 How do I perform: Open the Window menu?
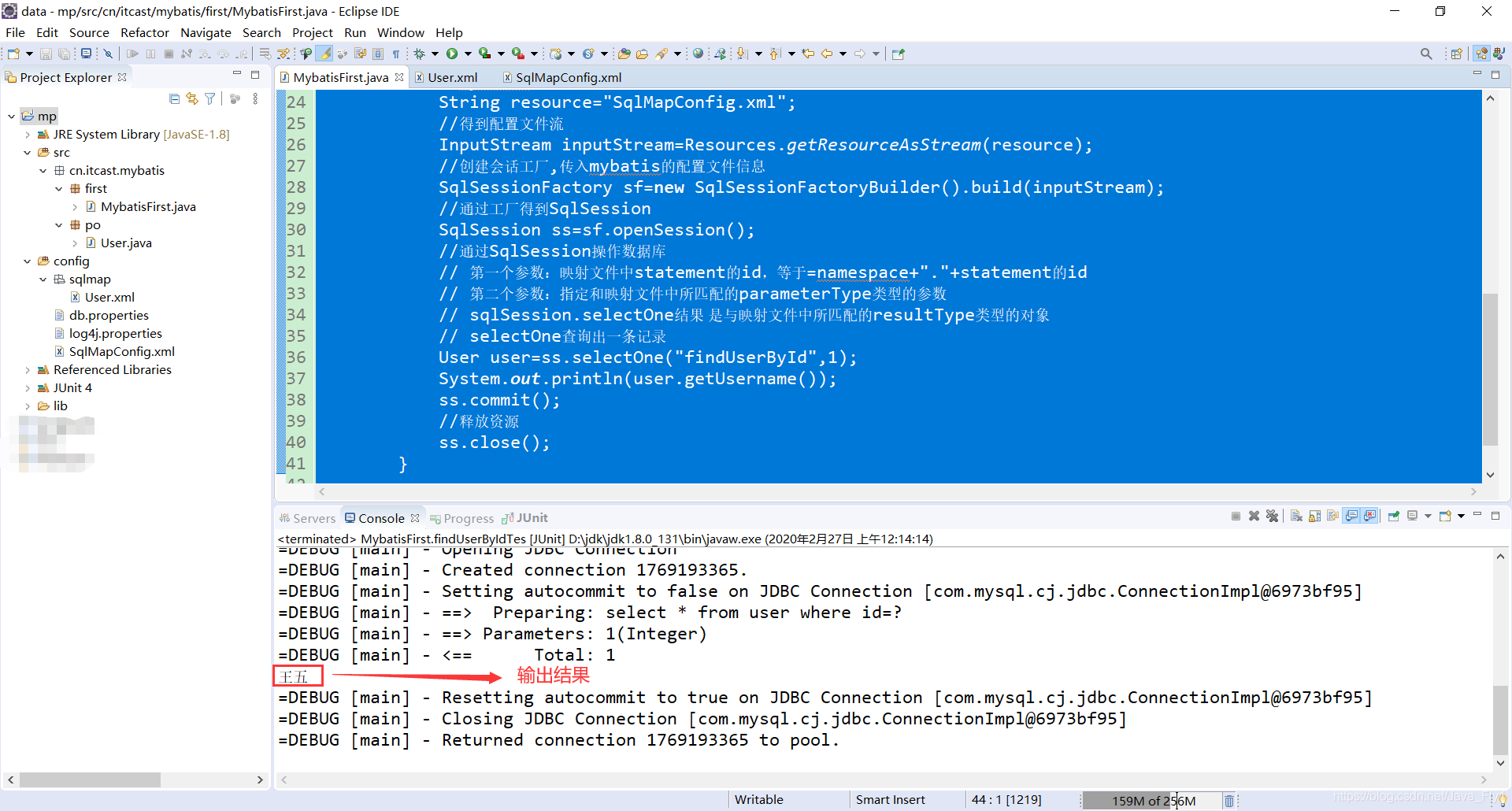(x=400, y=32)
